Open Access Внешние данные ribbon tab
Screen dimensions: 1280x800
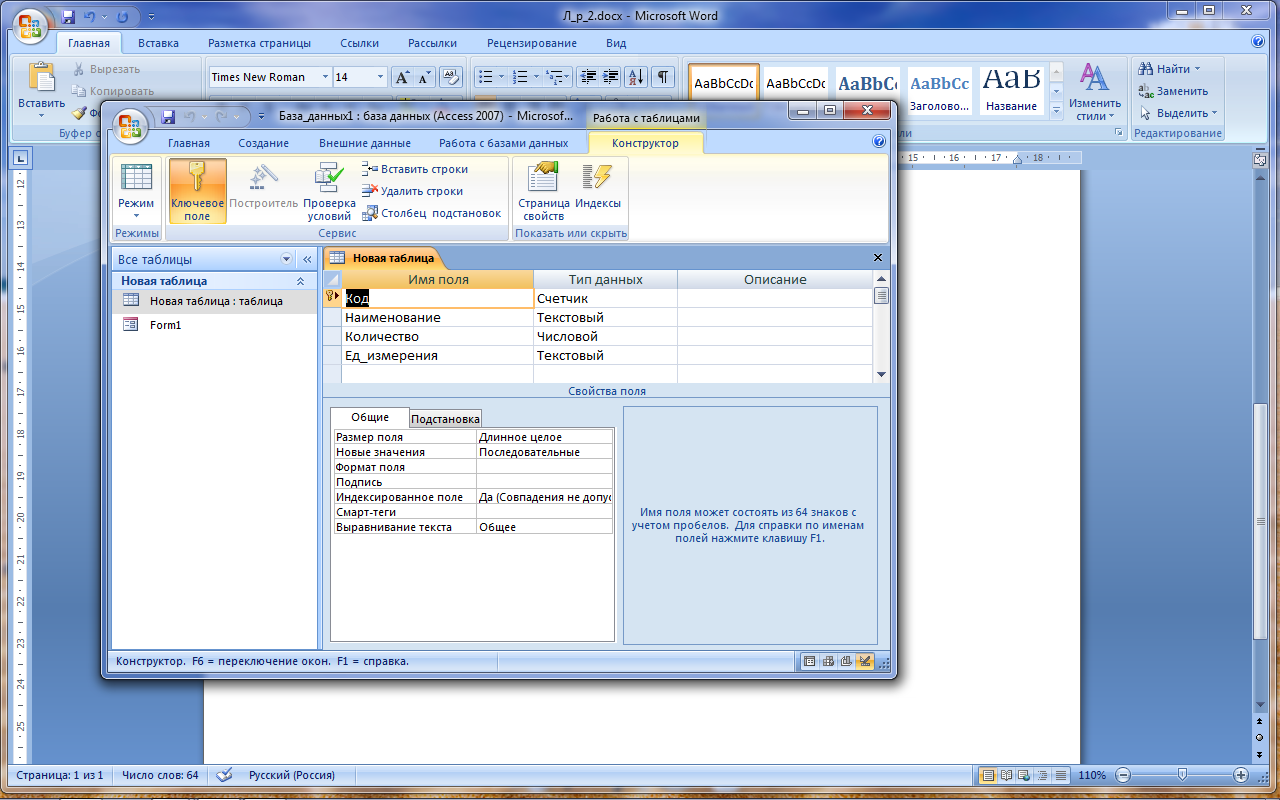(365, 143)
